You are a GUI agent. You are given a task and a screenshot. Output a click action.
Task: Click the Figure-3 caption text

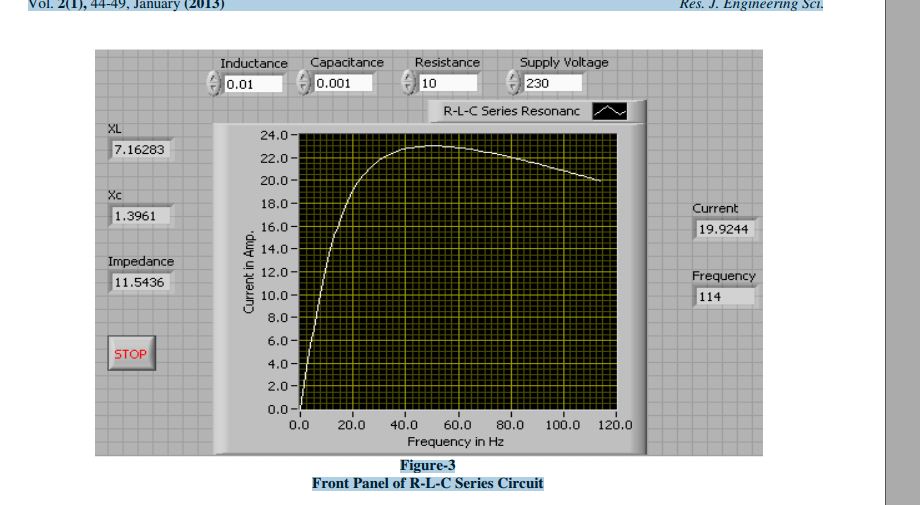point(428,465)
